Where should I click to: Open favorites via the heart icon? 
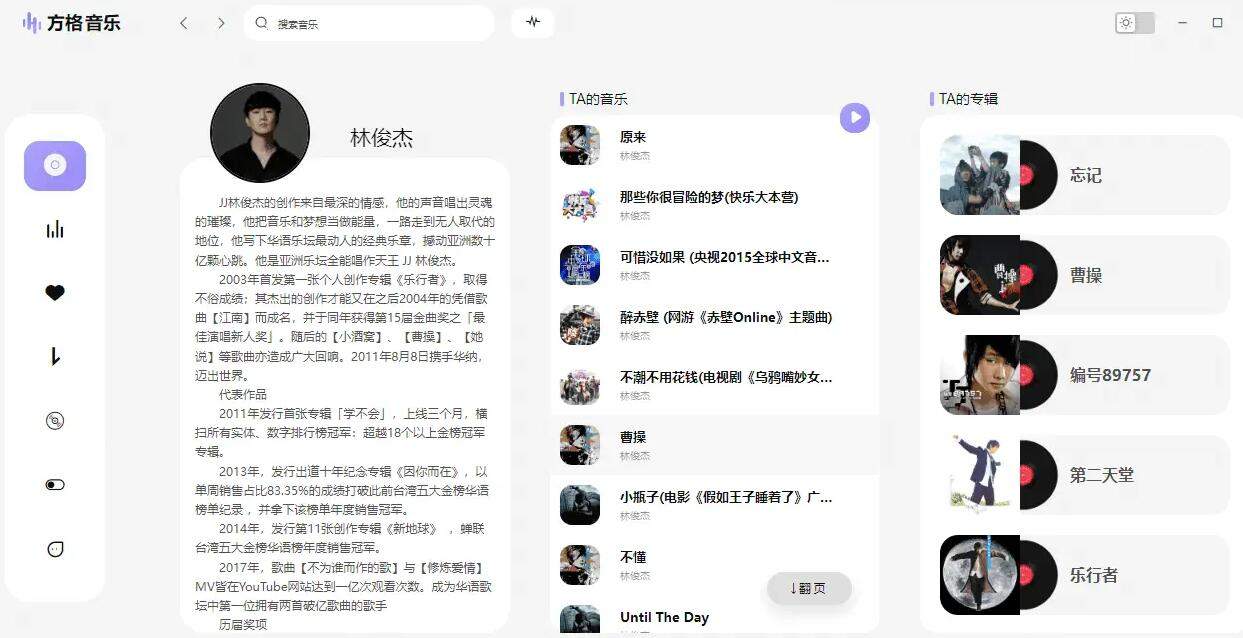point(55,293)
